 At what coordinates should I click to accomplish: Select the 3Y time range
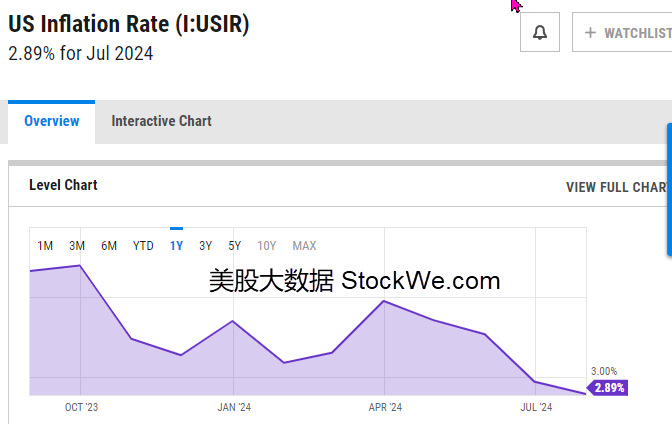point(205,246)
